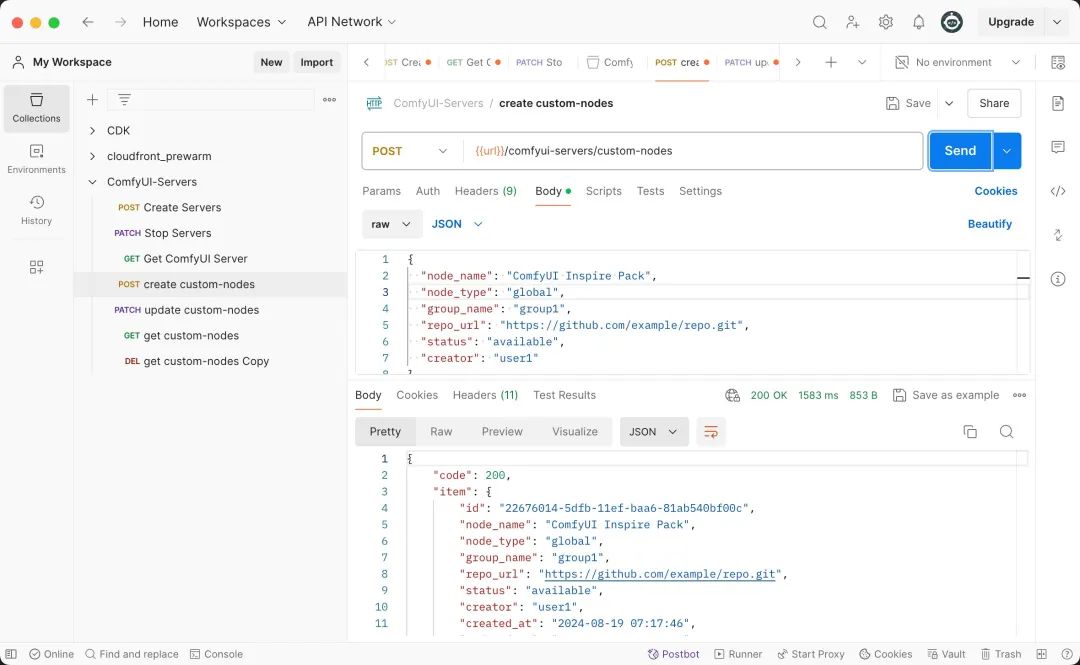Screen dimensions: 1080x665
Task: Switch to the Auth tab
Action: 428,191
